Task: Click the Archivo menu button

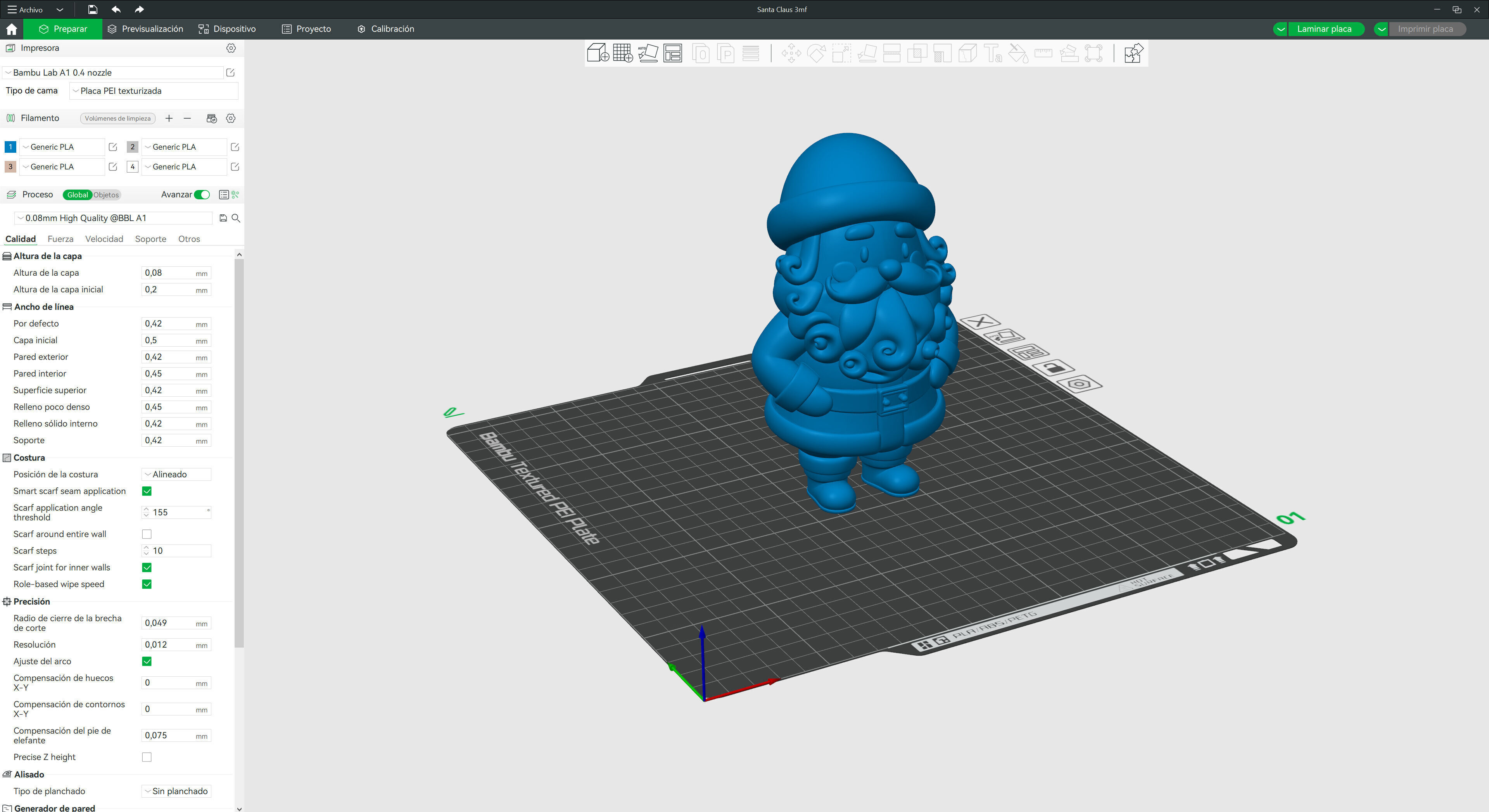Action: pyautogui.click(x=26, y=10)
